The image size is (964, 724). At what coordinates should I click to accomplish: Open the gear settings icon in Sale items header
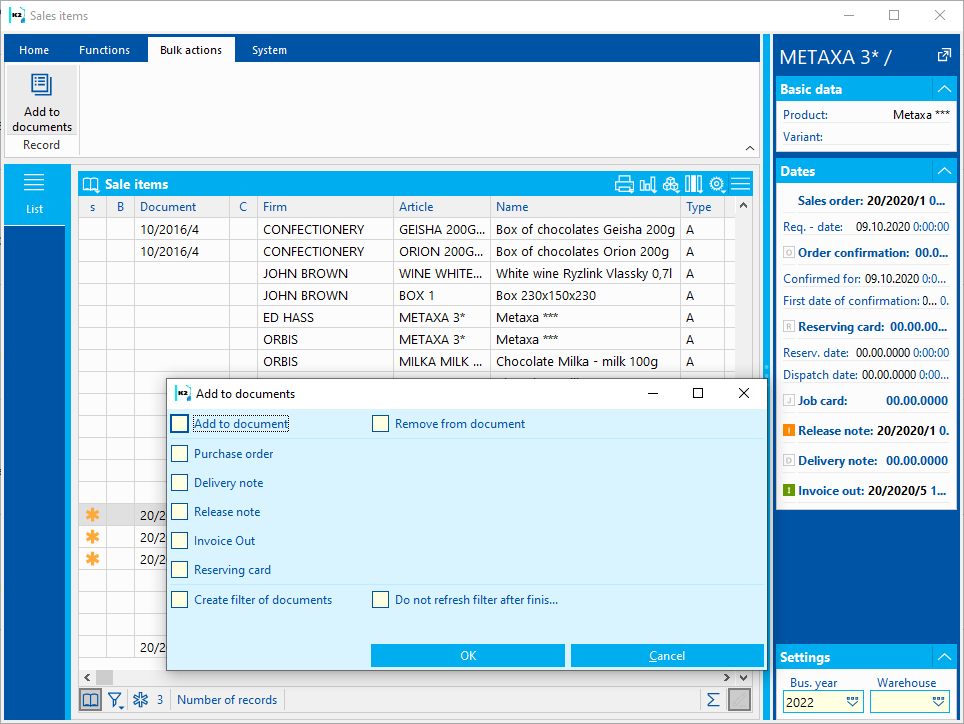pyautogui.click(x=717, y=184)
